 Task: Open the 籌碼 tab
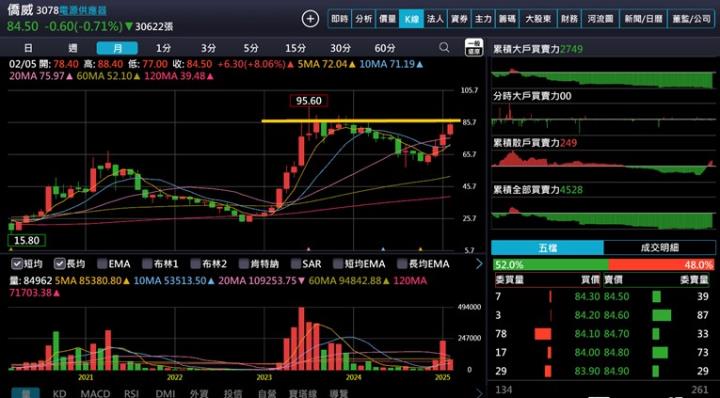[507, 19]
